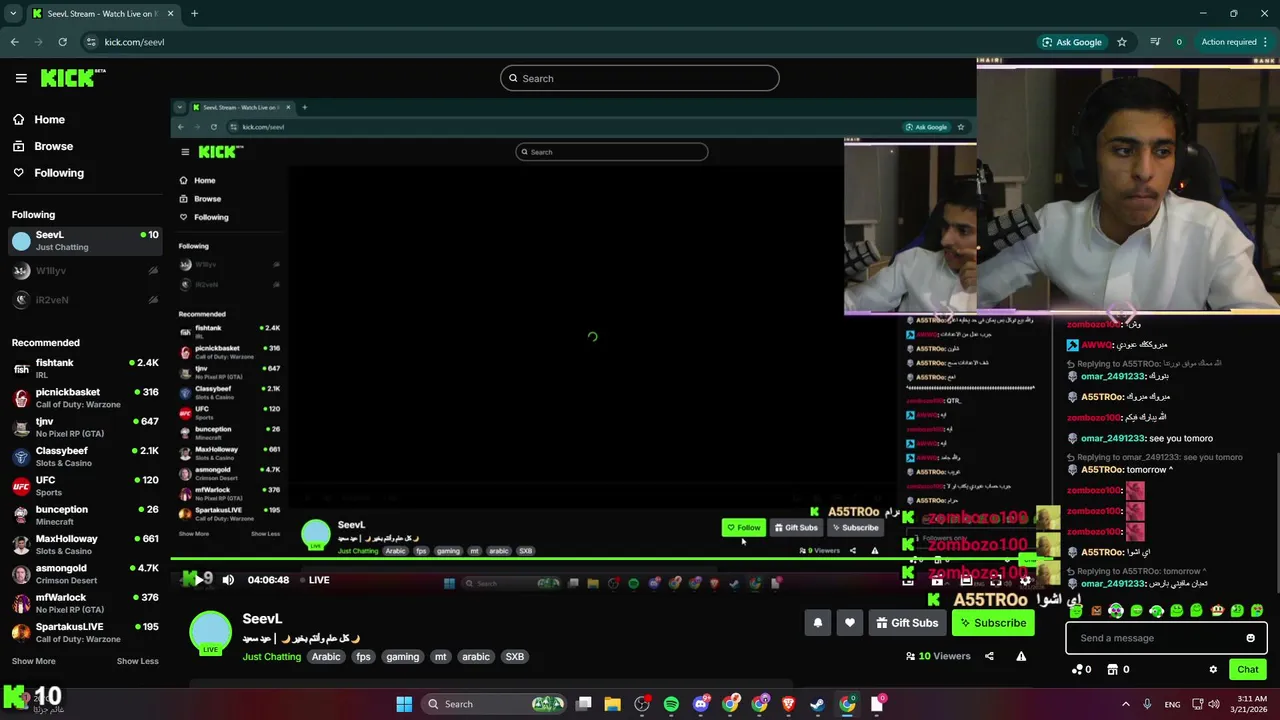Expand recommended list with Show More
Screen dimensions: 1280x720
(33, 661)
